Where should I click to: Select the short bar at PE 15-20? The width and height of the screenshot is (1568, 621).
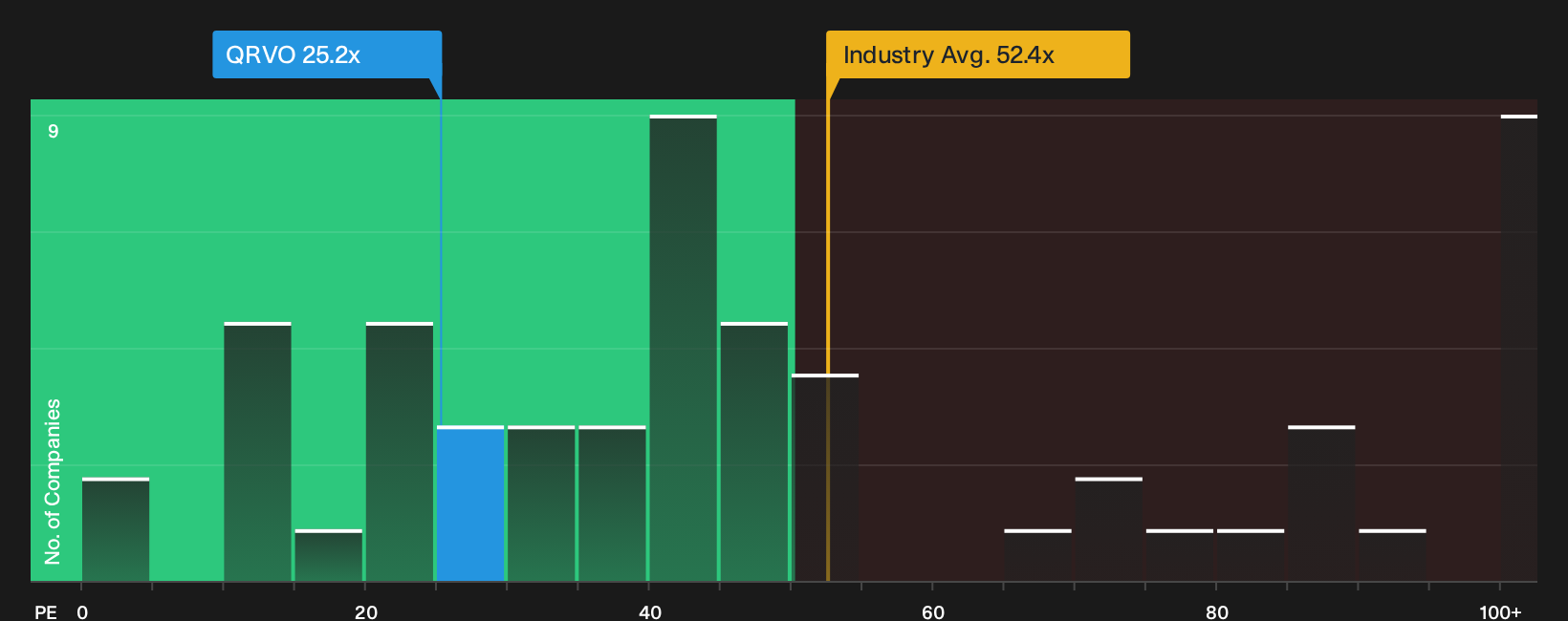[329, 555]
